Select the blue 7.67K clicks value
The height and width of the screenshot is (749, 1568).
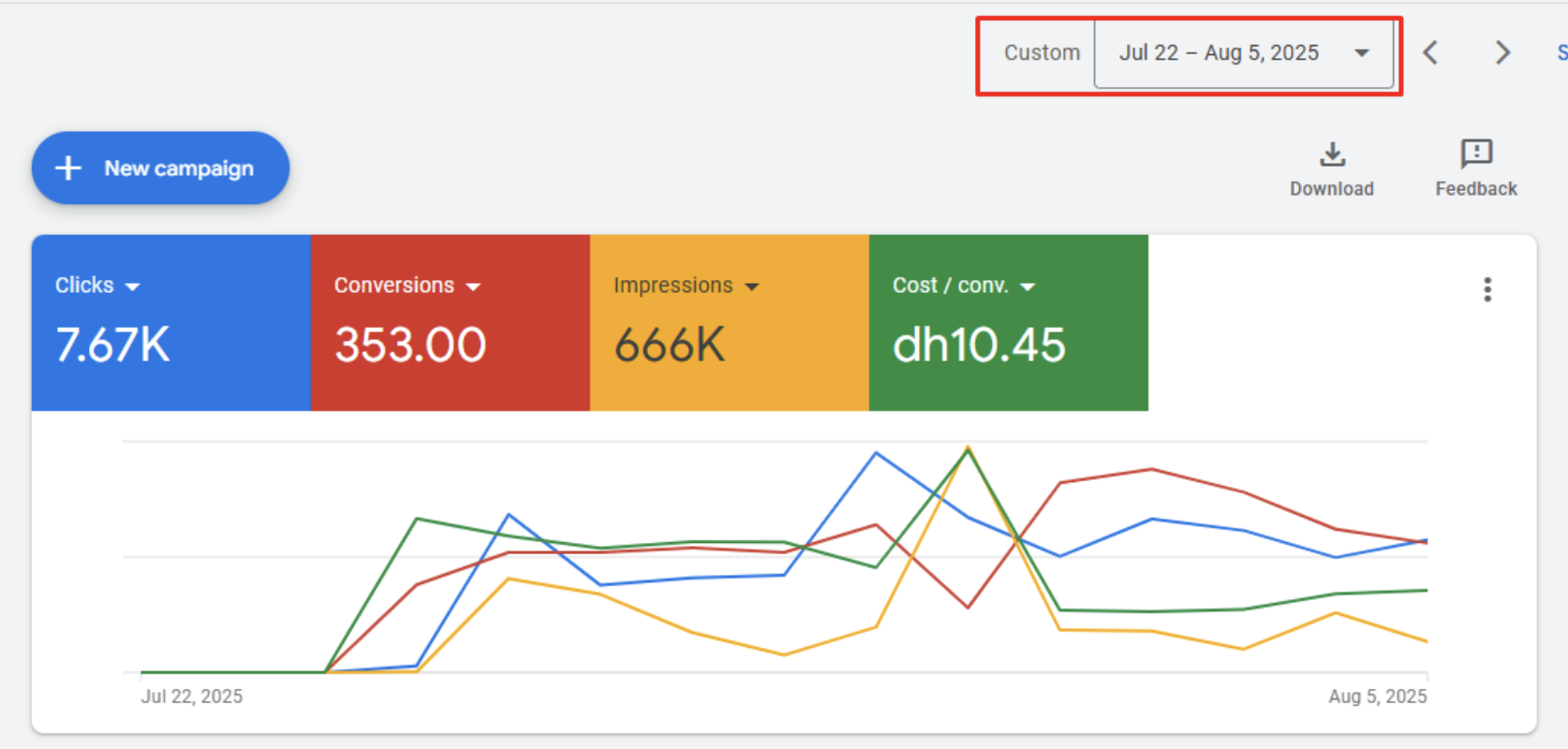[112, 345]
